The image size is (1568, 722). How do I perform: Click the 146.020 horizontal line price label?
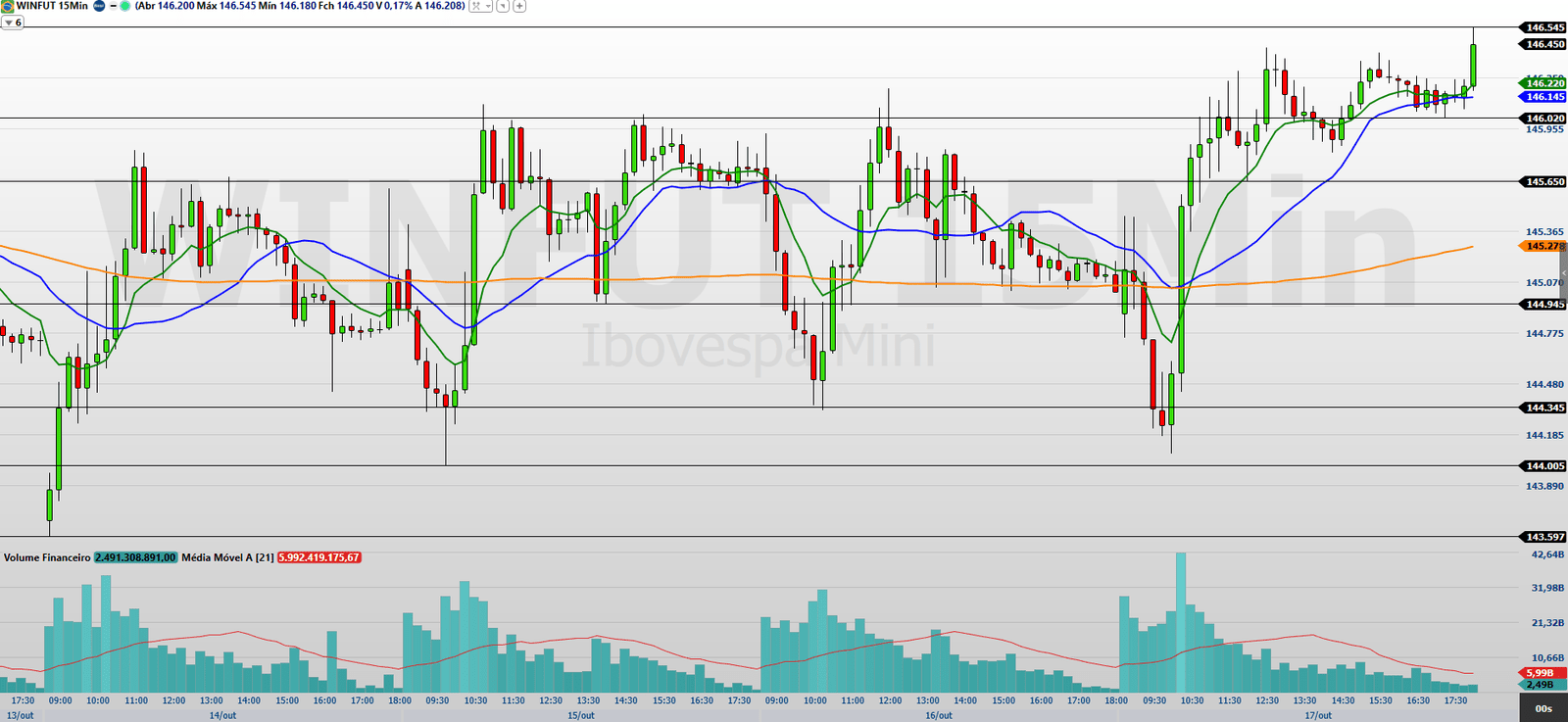(x=1544, y=119)
